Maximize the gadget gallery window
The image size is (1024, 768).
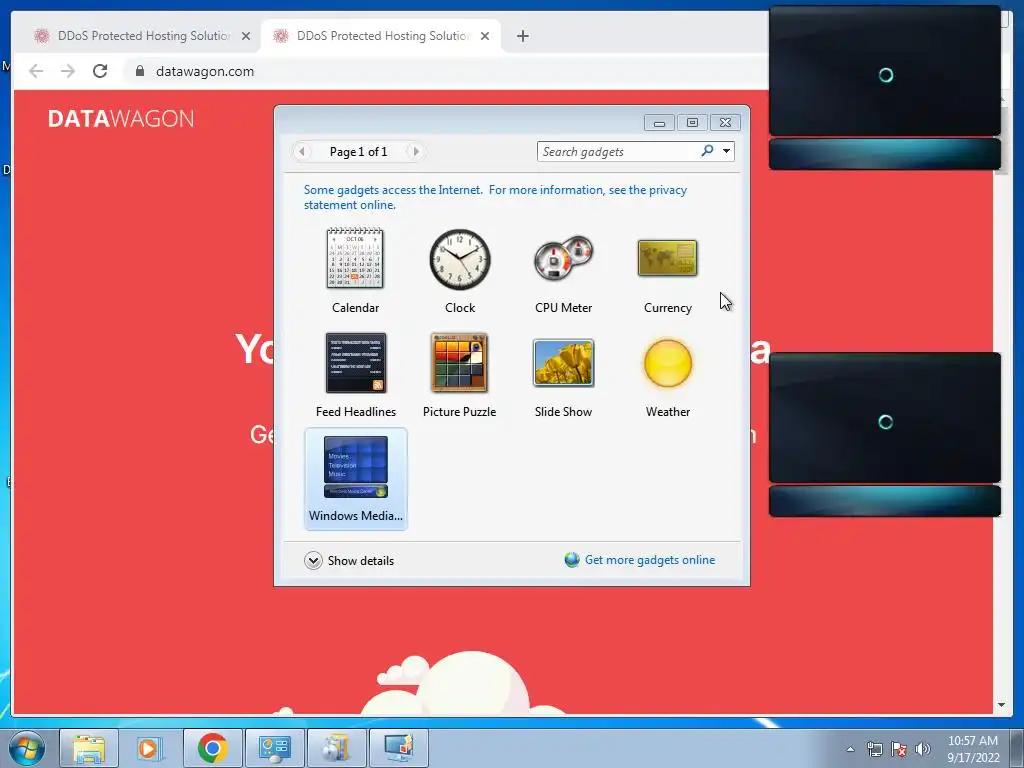692,123
